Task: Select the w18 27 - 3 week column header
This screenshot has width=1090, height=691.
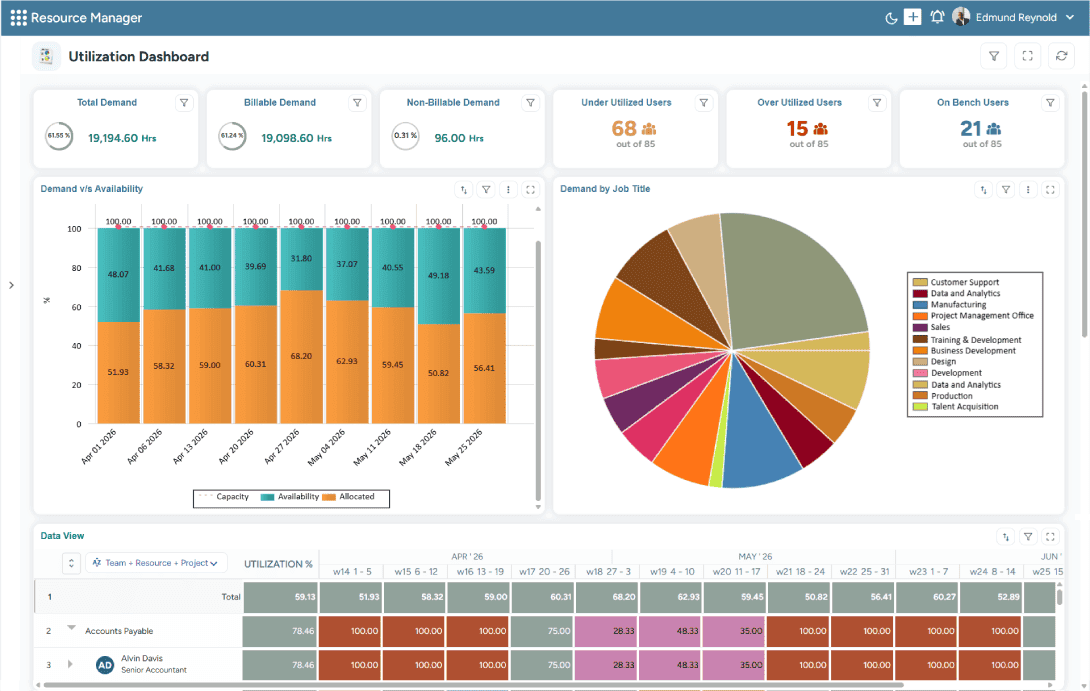Action: click(x=608, y=571)
